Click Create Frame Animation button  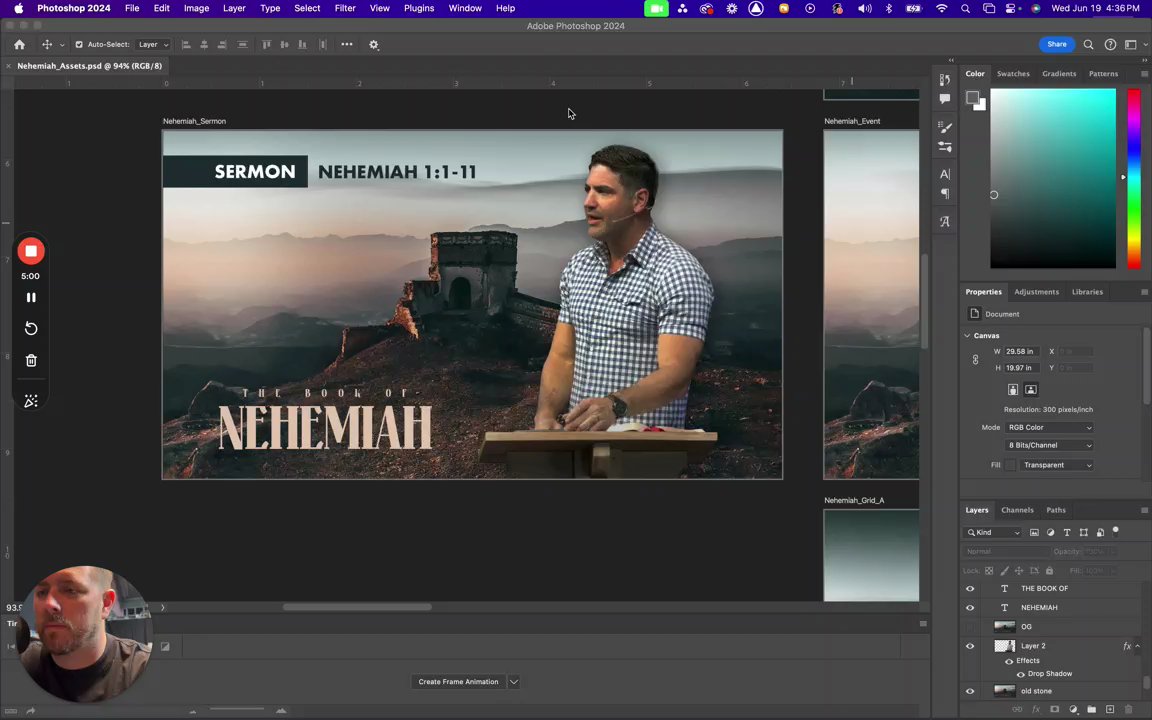[458, 682]
